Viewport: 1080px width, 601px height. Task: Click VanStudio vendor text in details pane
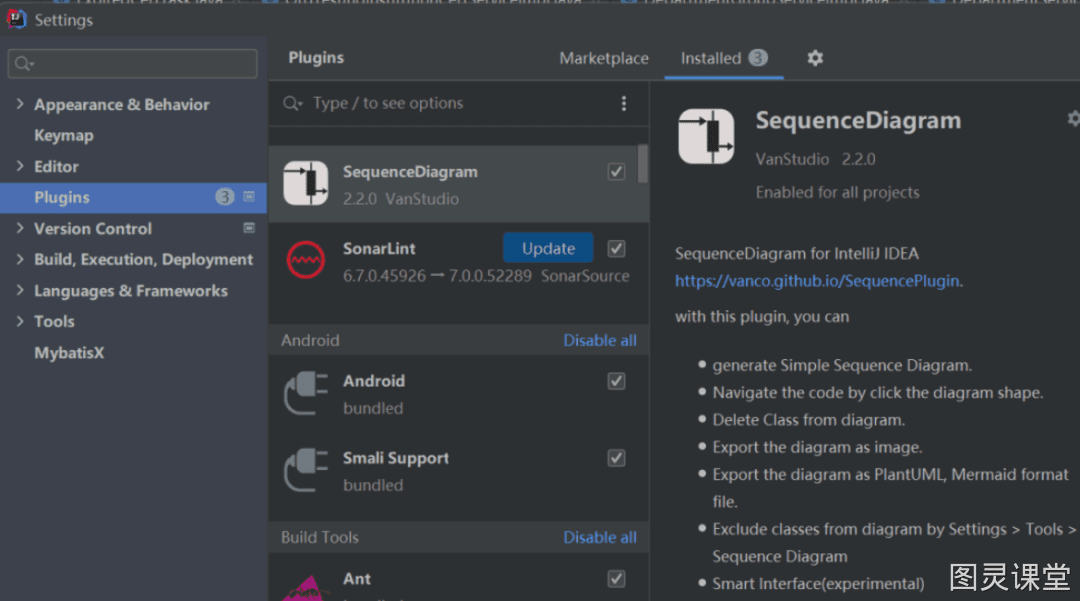point(792,159)
